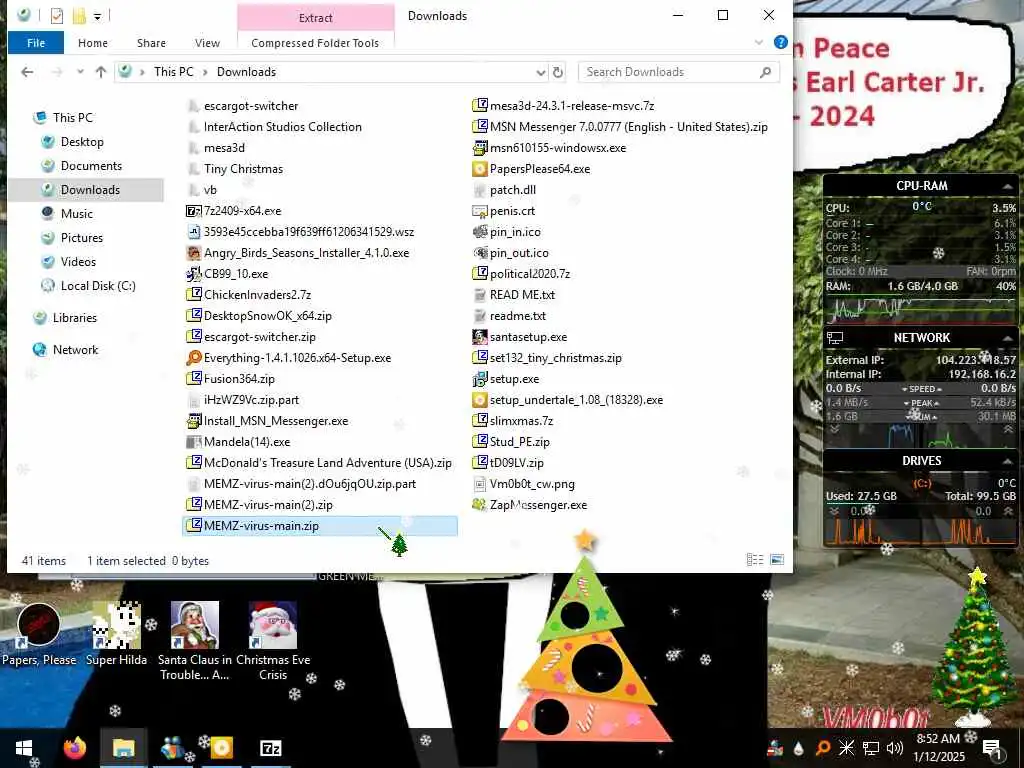Open the File ribbon tab
1024x768 pixels.
pos(36,43)
